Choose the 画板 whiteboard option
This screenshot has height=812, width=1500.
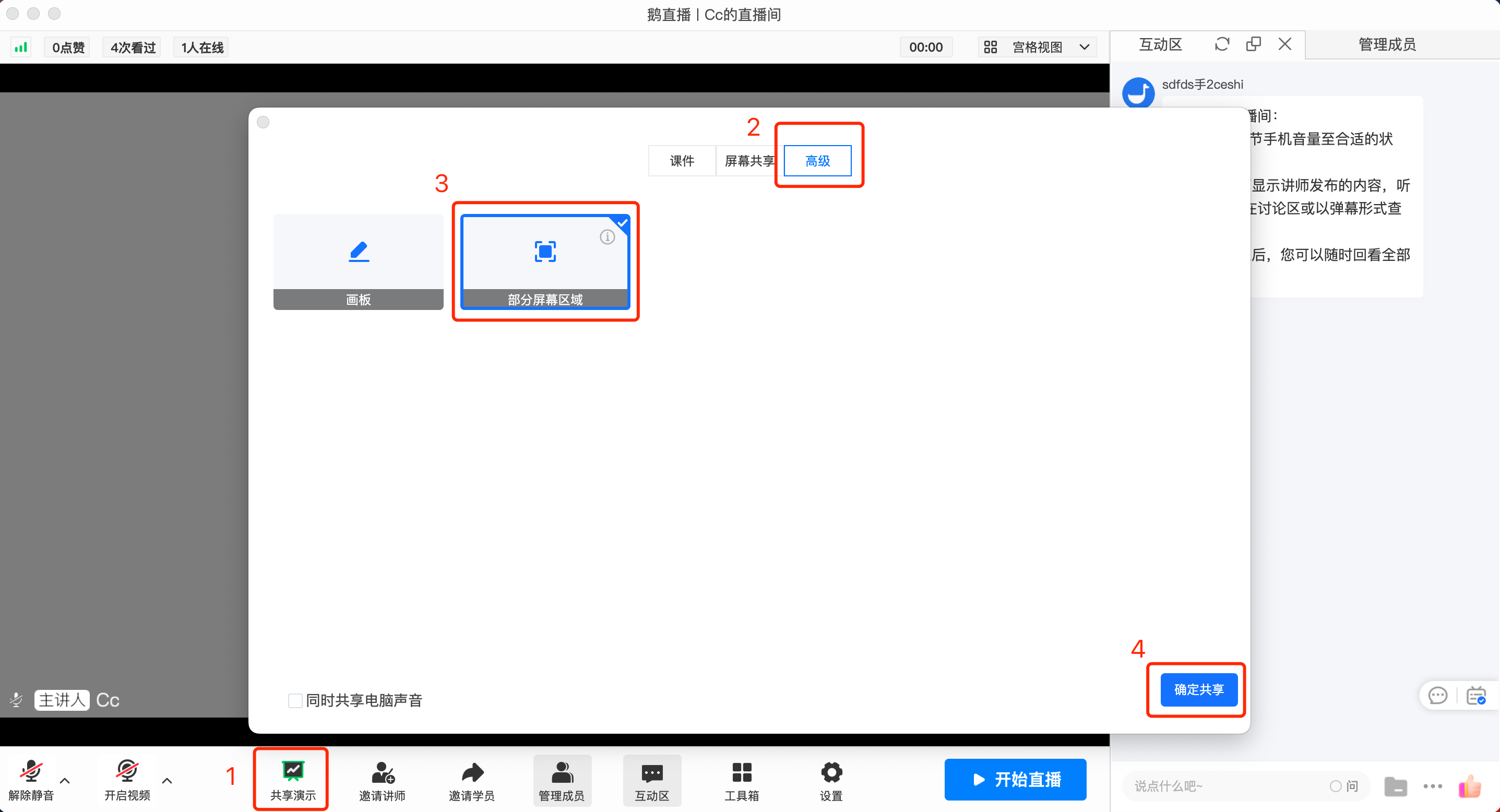point(358,262)
